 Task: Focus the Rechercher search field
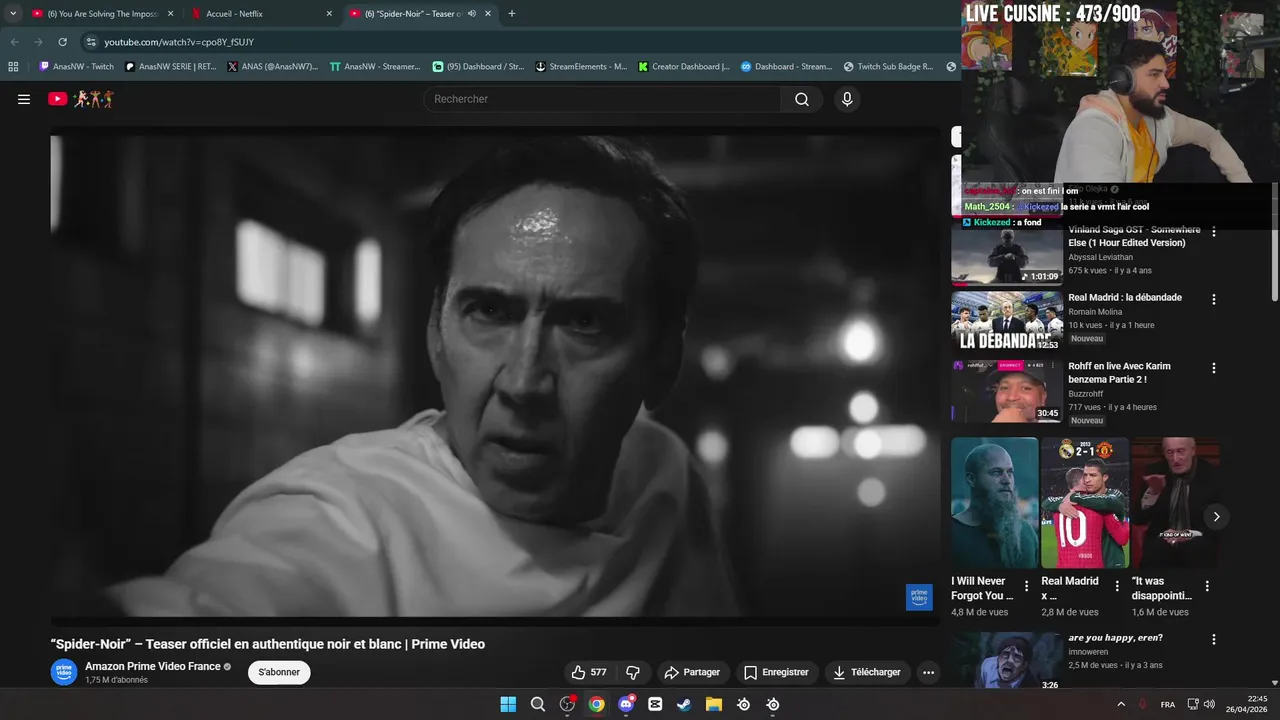click(603, 99)
